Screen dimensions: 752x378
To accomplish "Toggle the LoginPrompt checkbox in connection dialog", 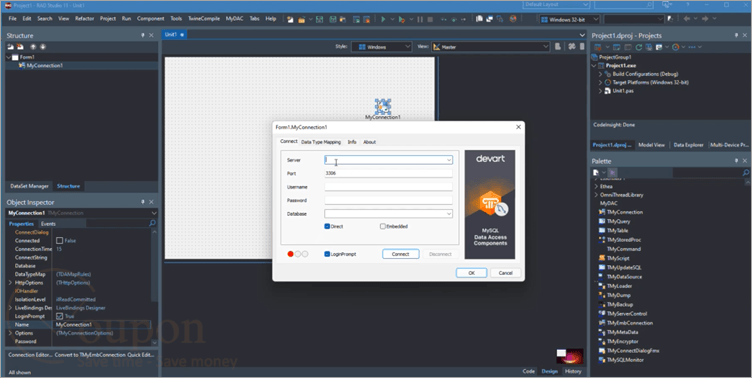I will tap(327, 254).
